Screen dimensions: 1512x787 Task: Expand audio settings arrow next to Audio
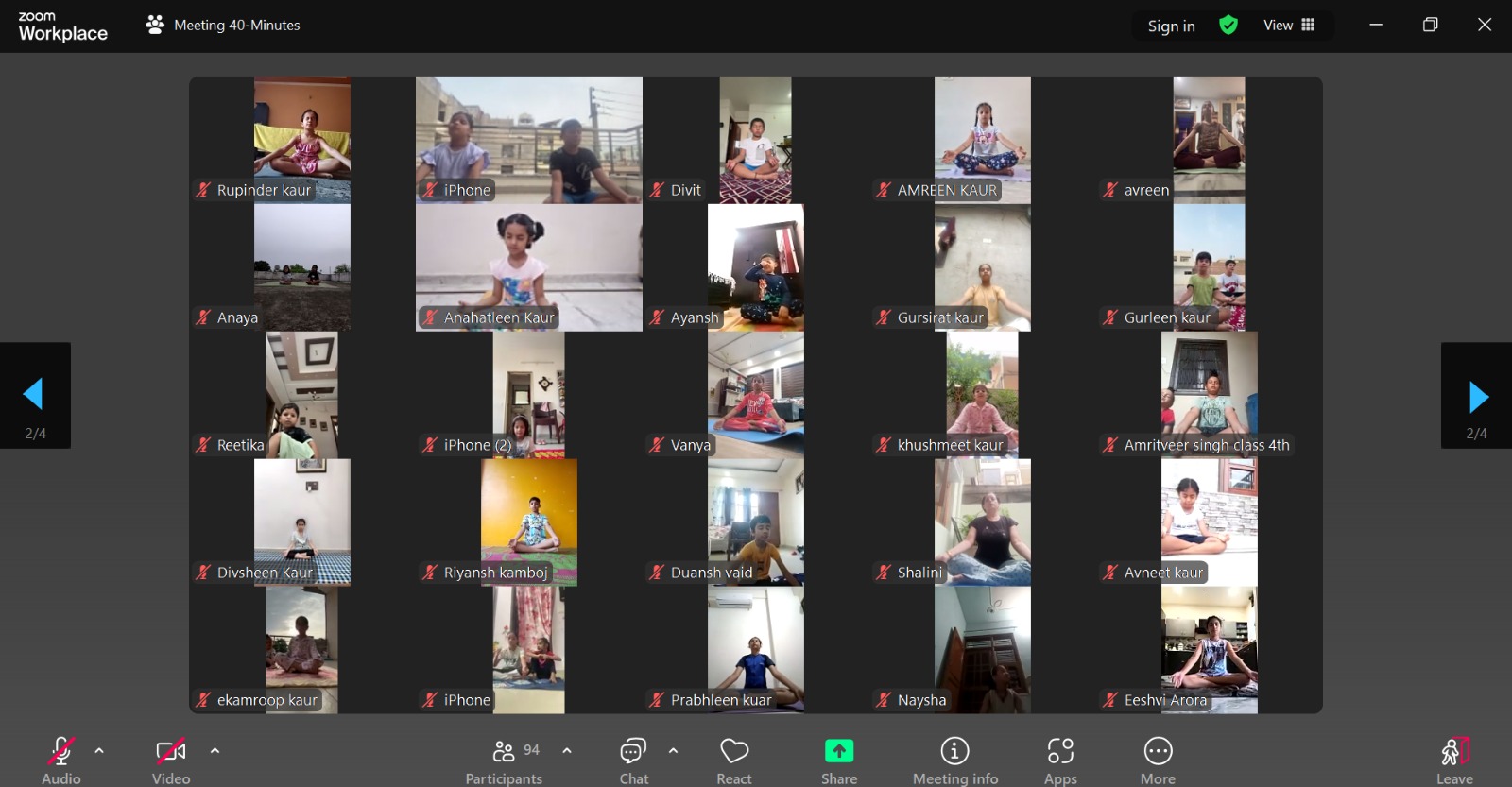pyautogui.click(x=99, y=751)
